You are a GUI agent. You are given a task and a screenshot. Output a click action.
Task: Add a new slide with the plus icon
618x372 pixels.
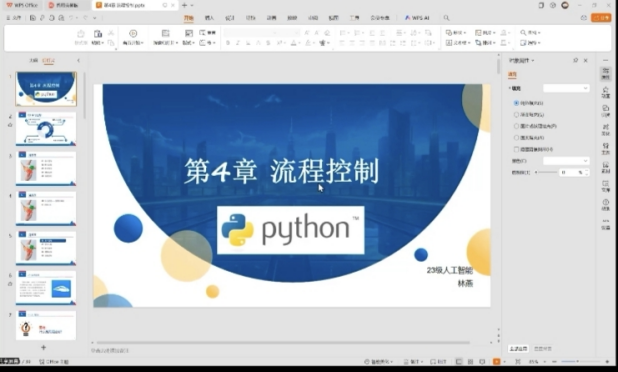[x=43, y=348]
